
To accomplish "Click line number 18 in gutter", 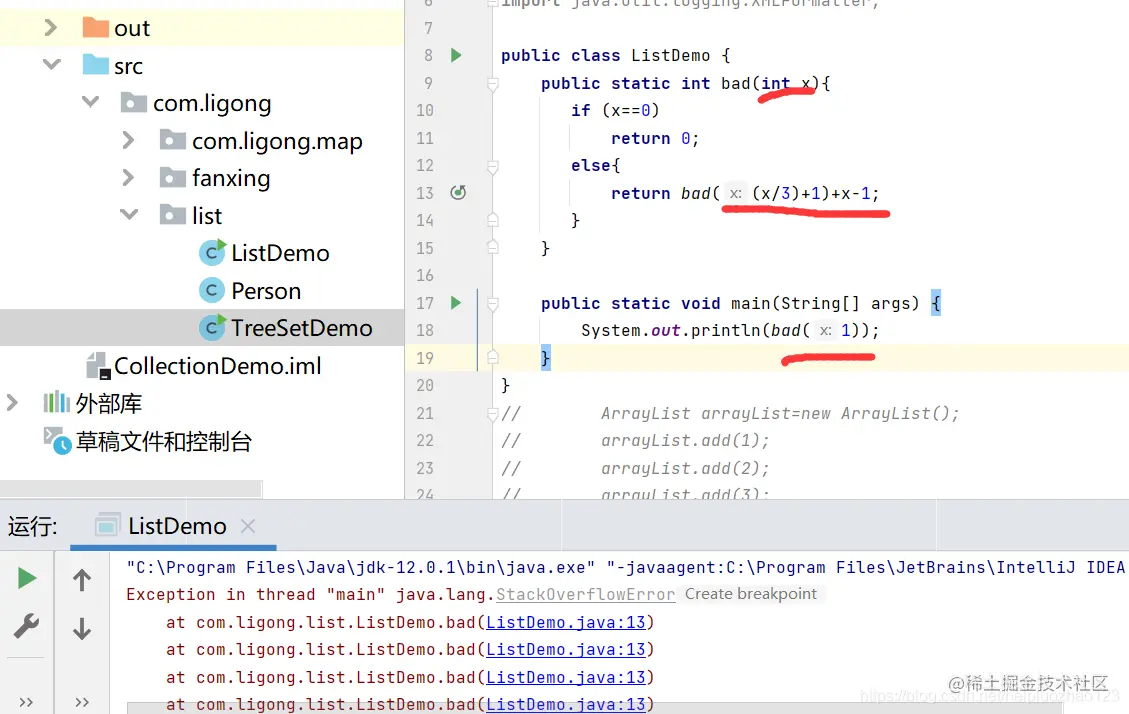I will (x=425, y=330).
